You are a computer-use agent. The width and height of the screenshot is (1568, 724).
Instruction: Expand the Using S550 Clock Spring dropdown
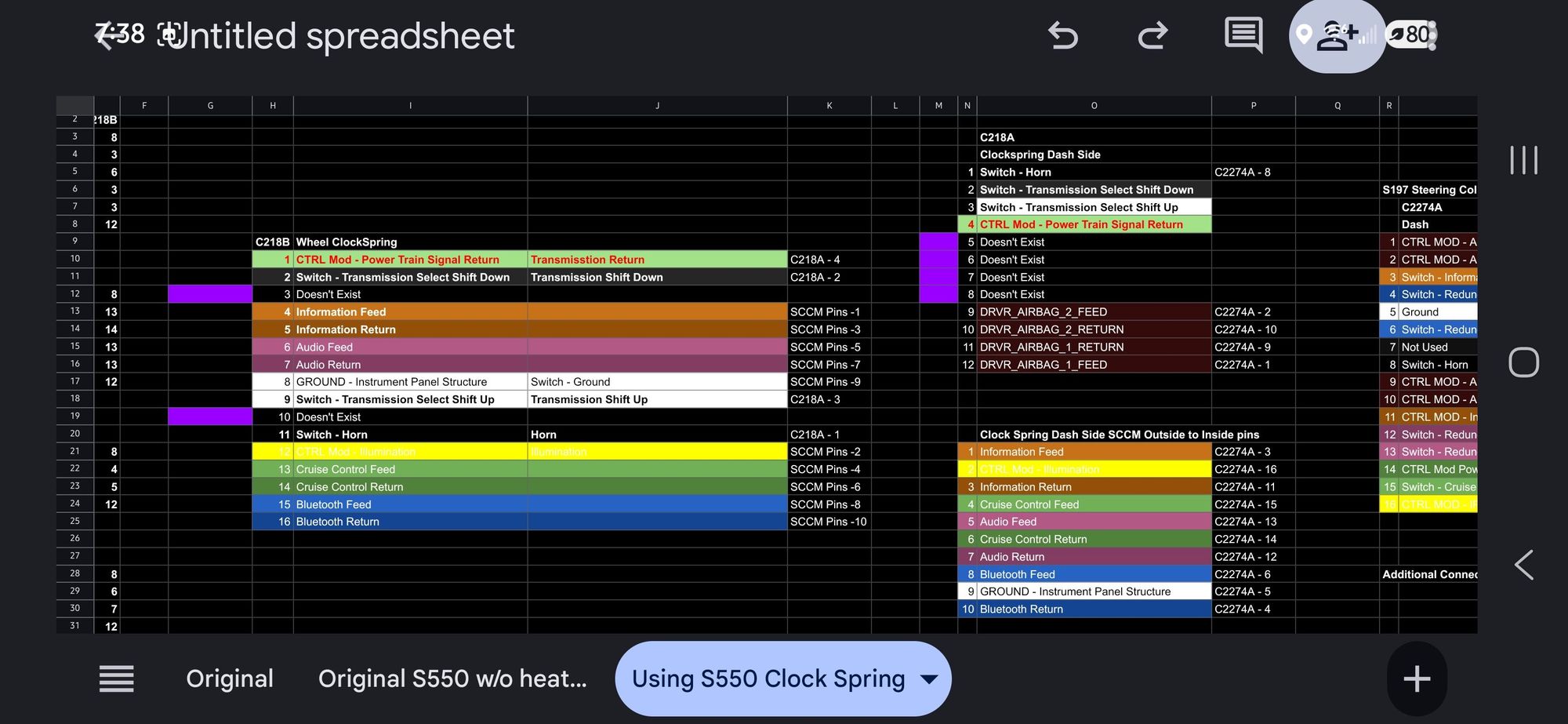click(929, 679)
